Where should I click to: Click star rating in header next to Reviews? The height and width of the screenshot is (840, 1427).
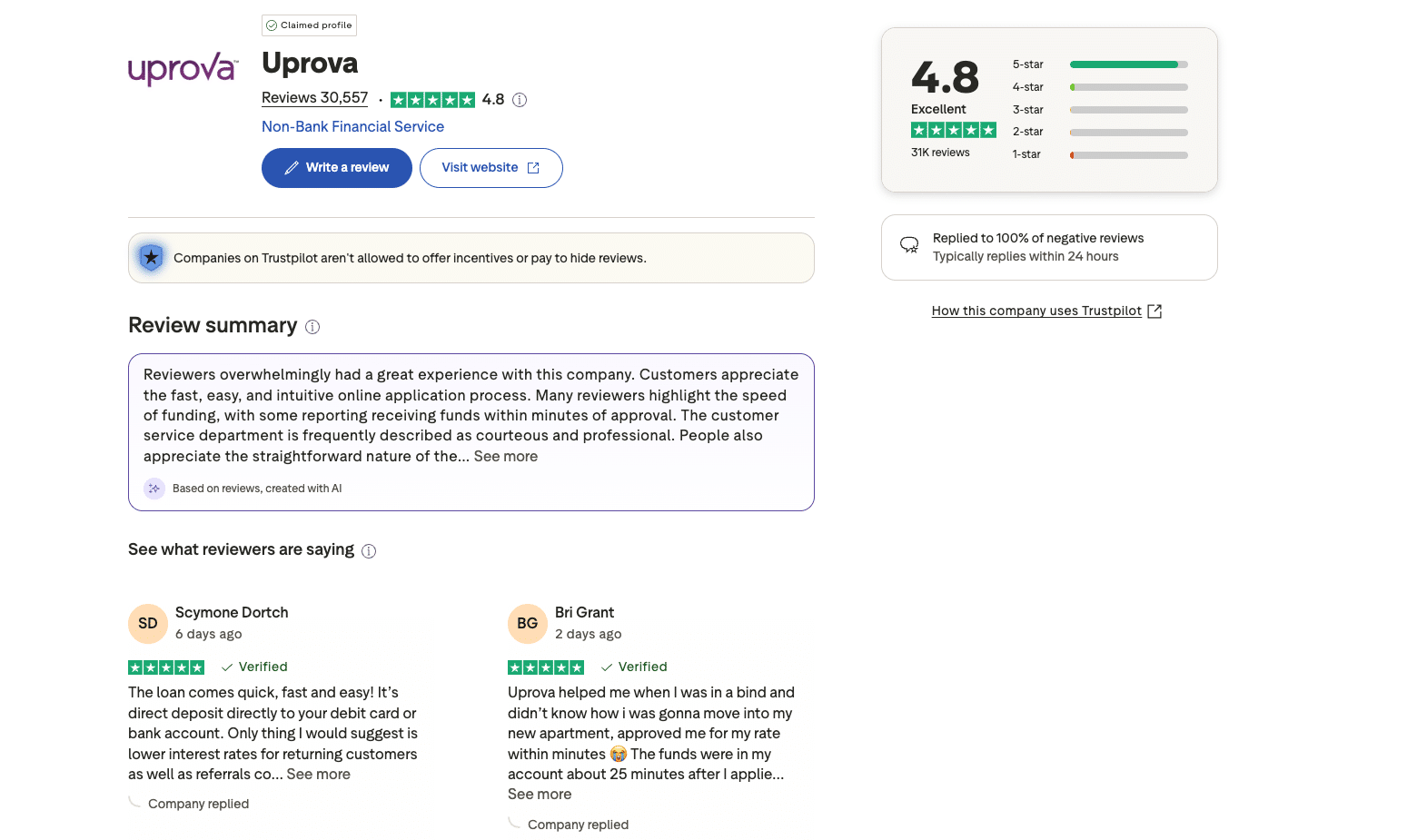pos(432,100)
